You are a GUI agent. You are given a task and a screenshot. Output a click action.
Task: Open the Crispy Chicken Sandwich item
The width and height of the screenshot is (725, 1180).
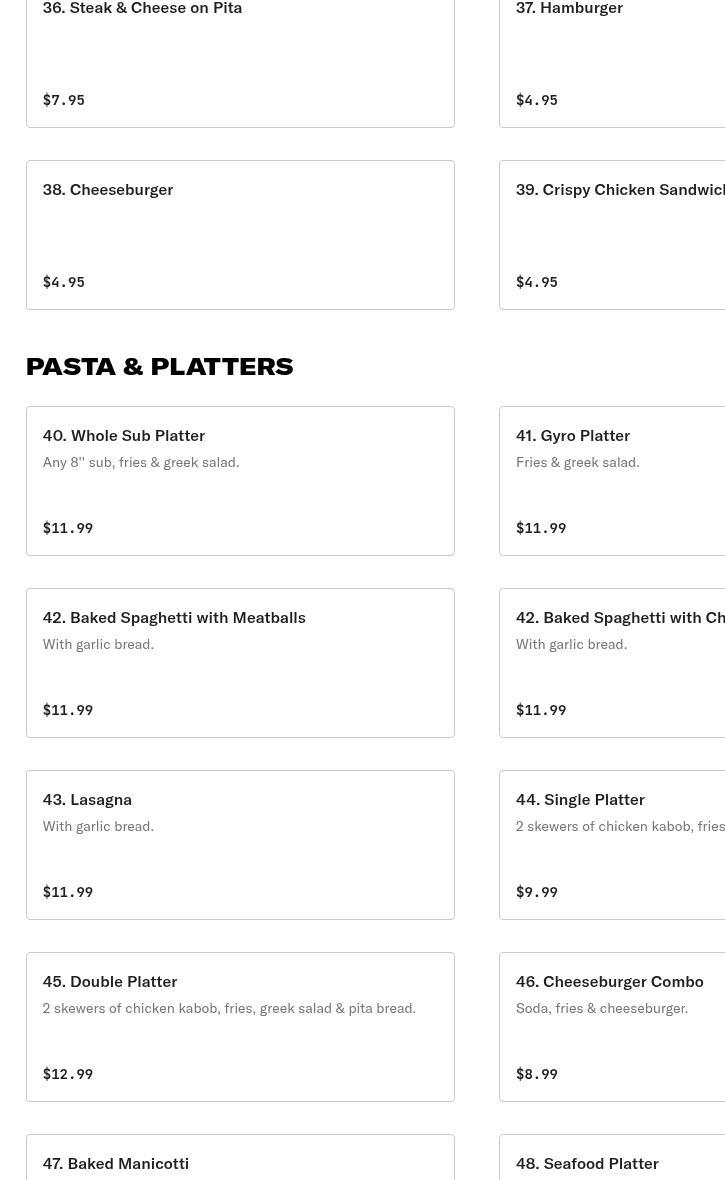click(612, 235)
